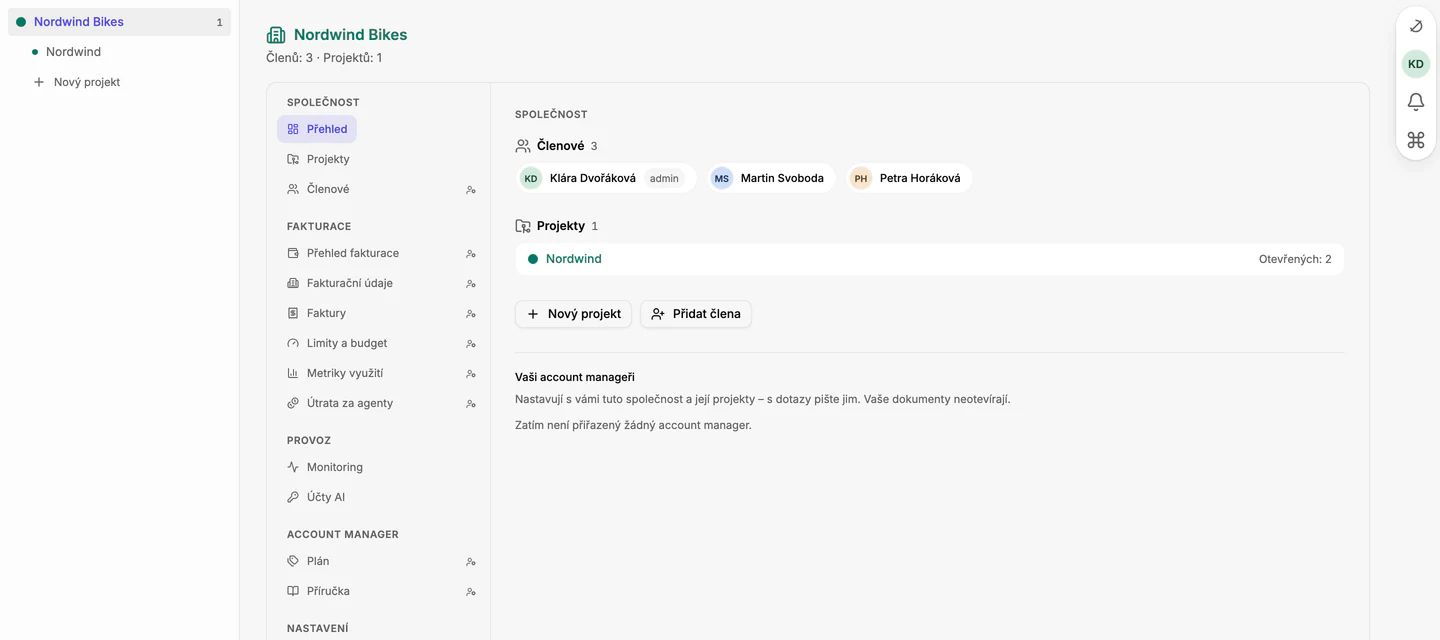
Task: Open the command palette icon
Action: pyautogui.click(x=1416, y=140)
